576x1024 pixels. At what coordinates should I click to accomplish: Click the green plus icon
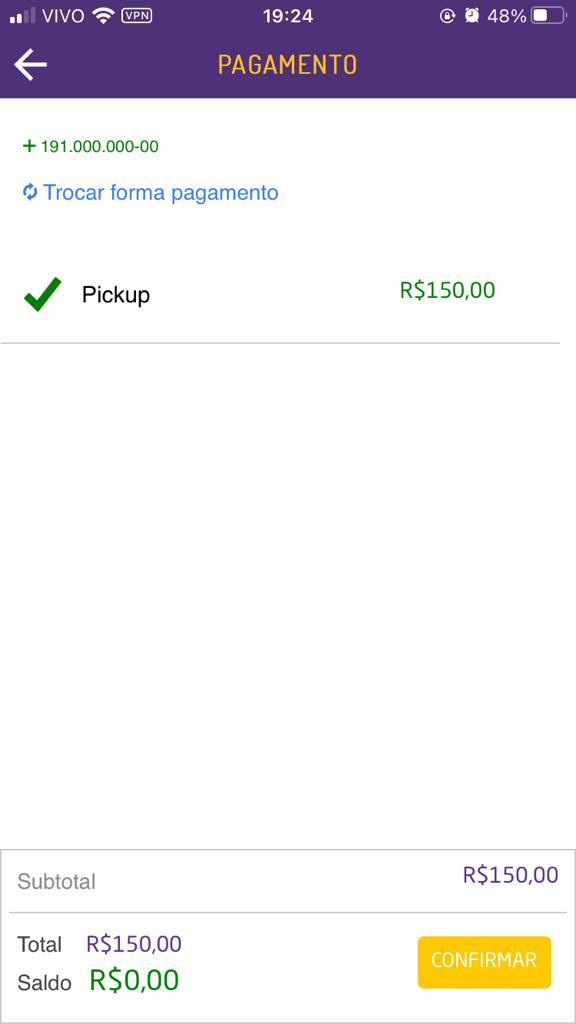[29, 146]
